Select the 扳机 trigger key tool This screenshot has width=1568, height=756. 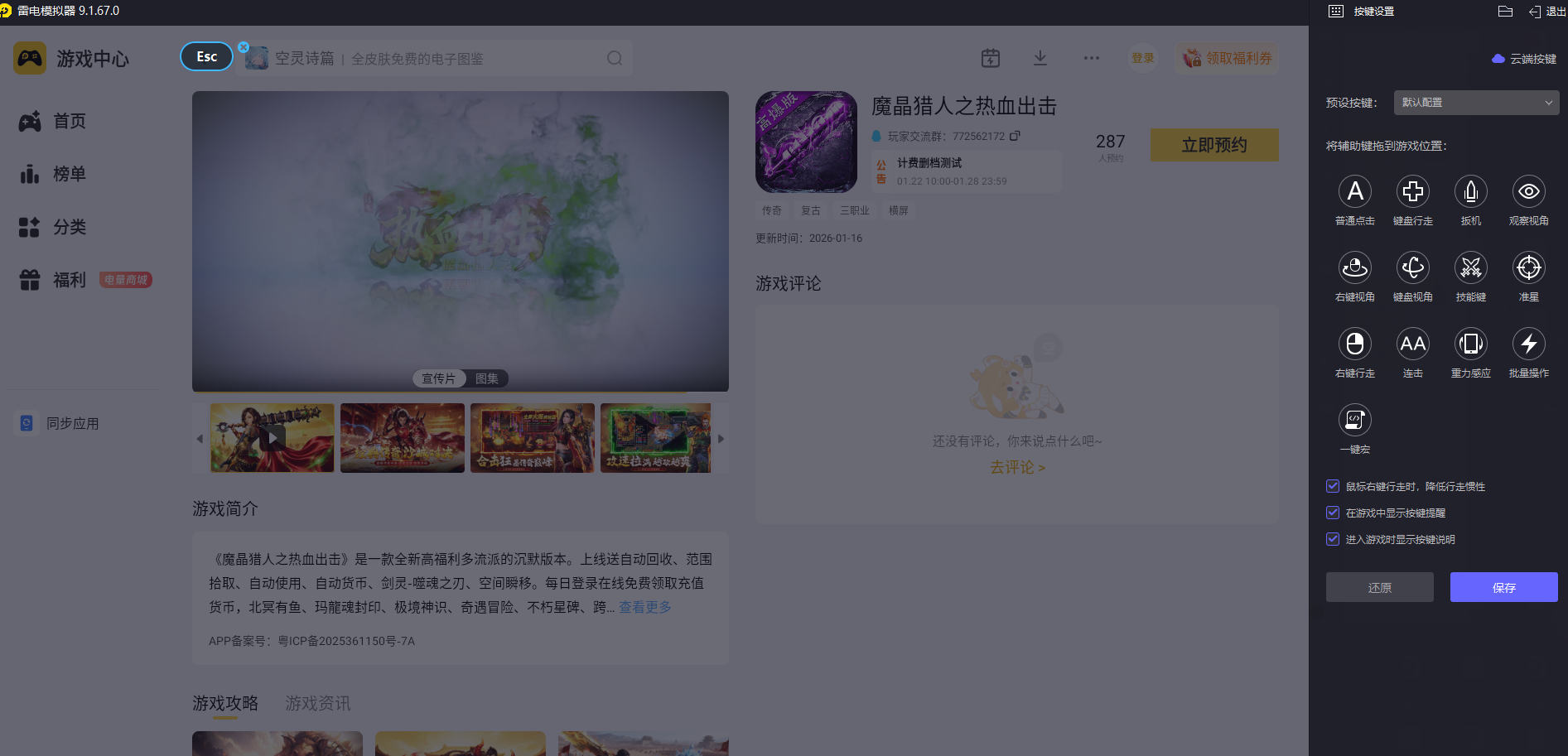coord(1470,191)
